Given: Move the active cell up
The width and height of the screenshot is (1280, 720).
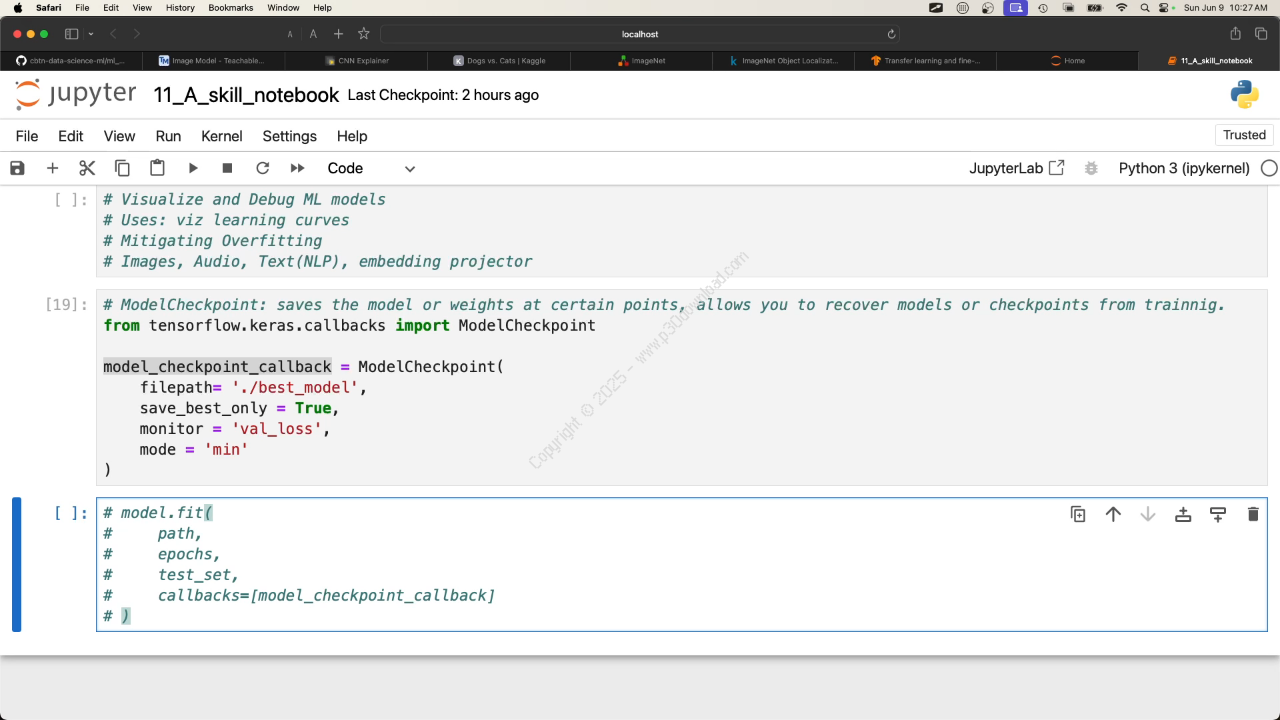Looking at the screenshot, I should coord(1113,514).
